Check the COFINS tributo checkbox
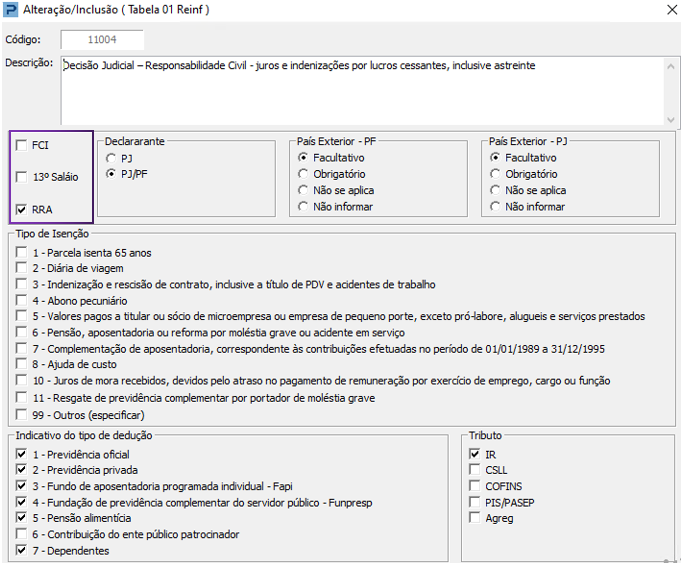This screenshot has width=684, height=563. coord(475,485)
